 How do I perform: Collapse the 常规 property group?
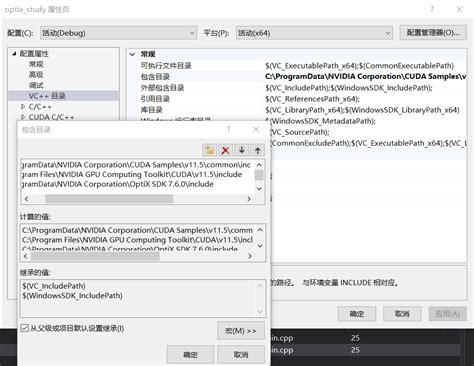(133, 54)
